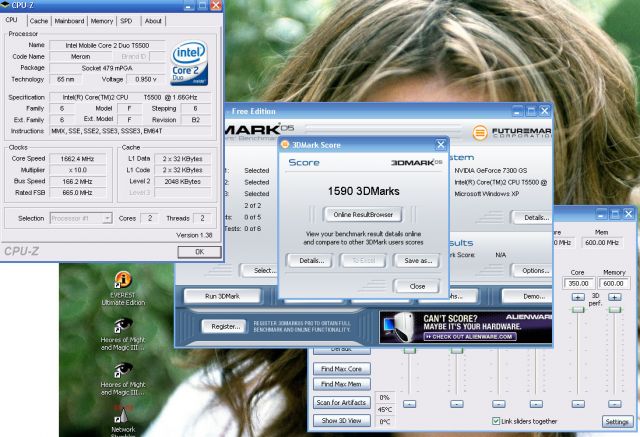Toggle the Link sliders together checkbox

(x=496, y=421)
